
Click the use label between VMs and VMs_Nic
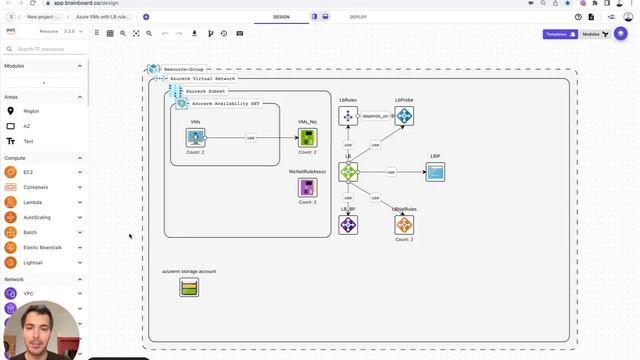pyautogui.click(x=251, y=138)
